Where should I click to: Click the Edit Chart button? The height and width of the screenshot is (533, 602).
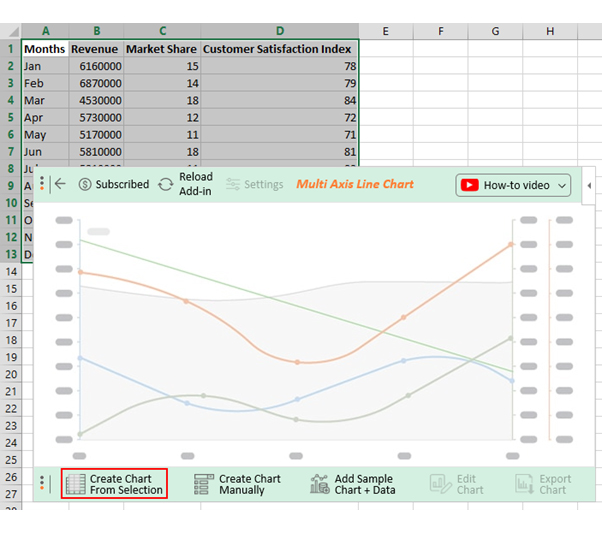[456, 484]
